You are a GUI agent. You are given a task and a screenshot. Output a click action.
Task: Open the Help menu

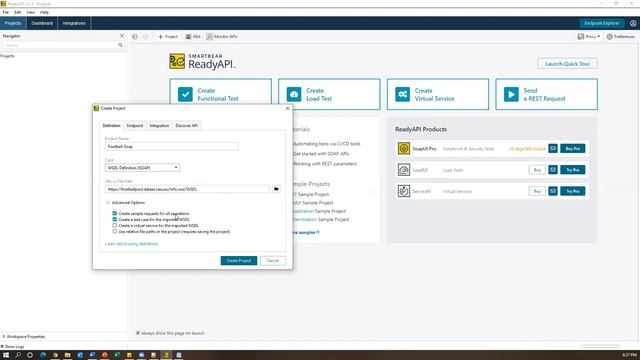pyautogui.click(x=44, y=12)
